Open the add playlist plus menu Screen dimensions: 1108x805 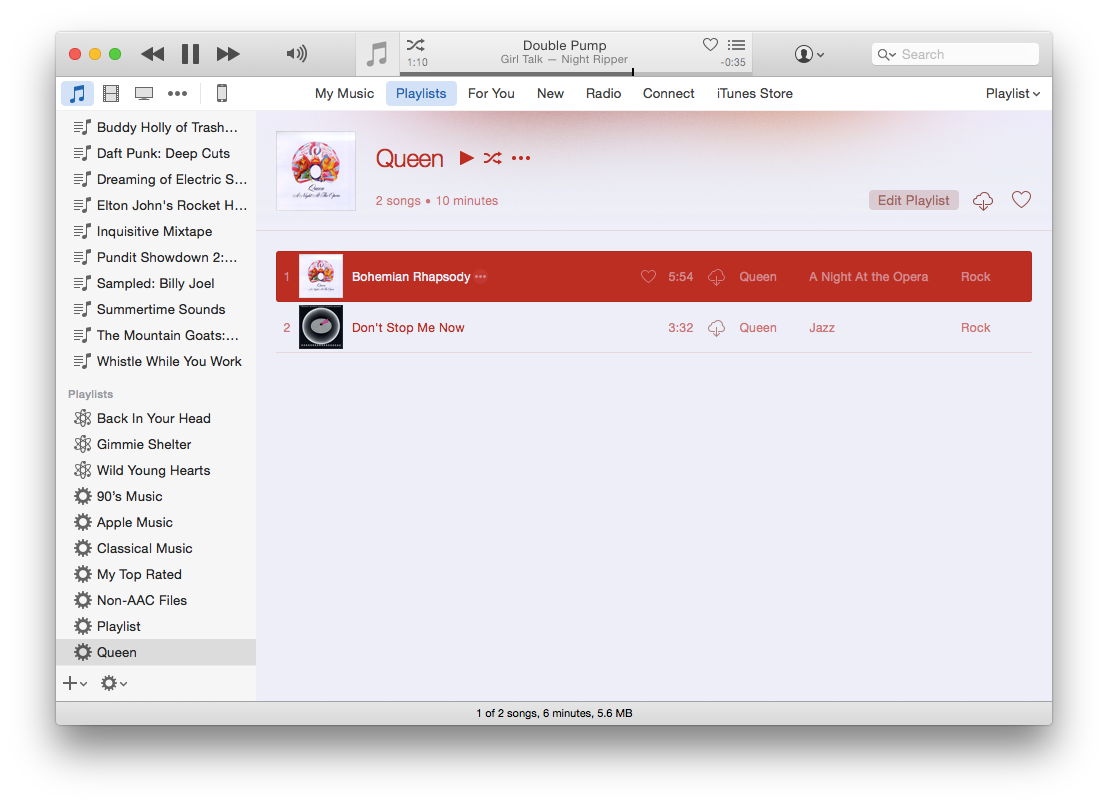[75, 683]
